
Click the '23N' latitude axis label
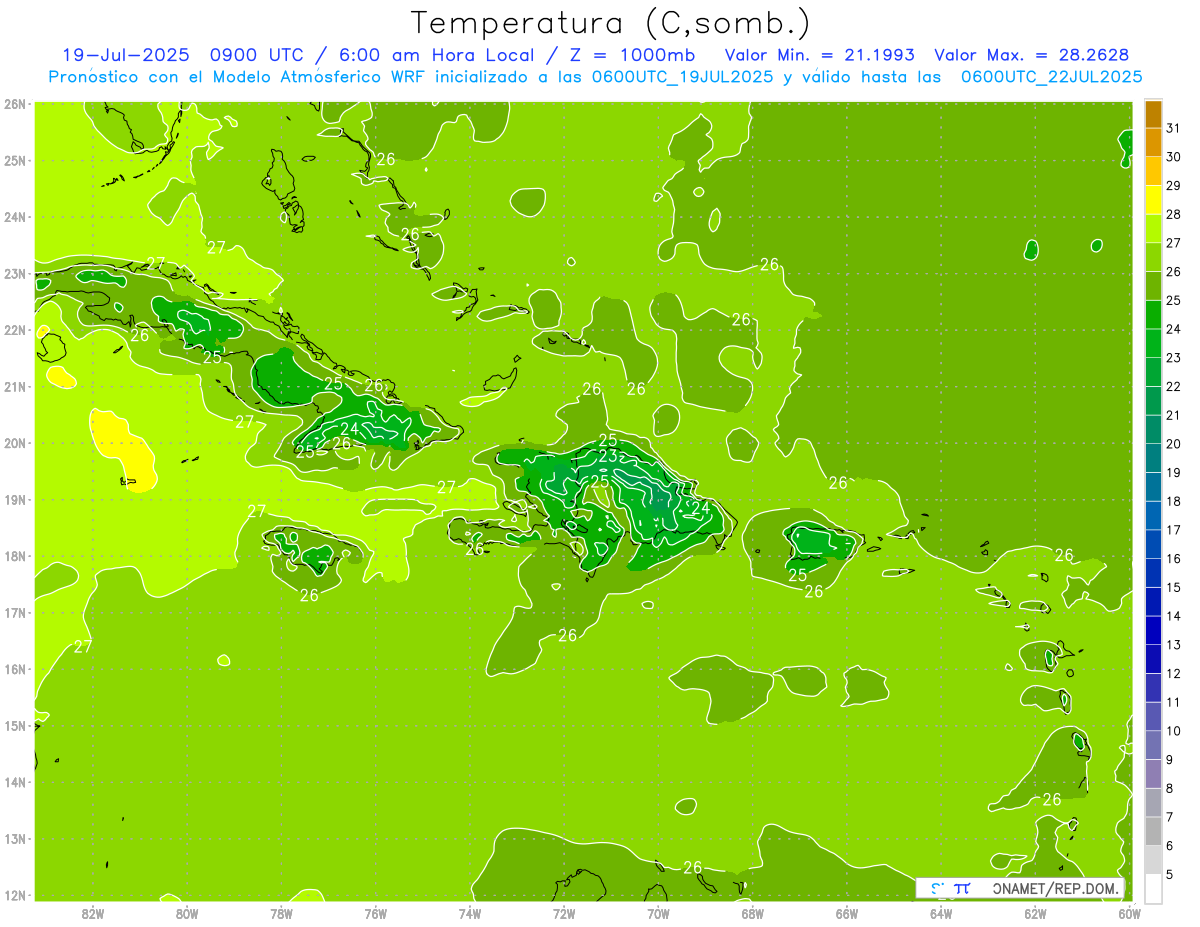pos(14,273)
